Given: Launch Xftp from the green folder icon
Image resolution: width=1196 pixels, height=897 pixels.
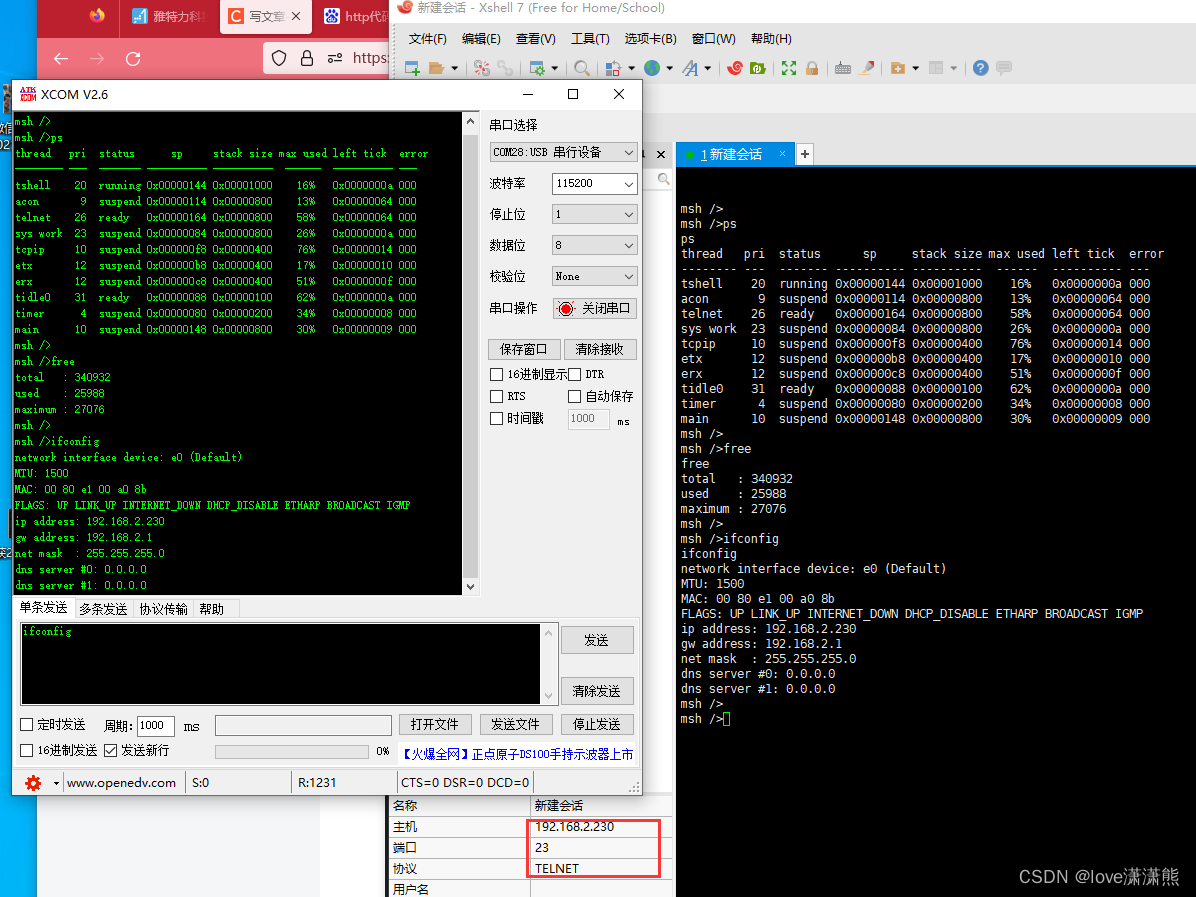Looking at the screenshot, I should (757, 69).
